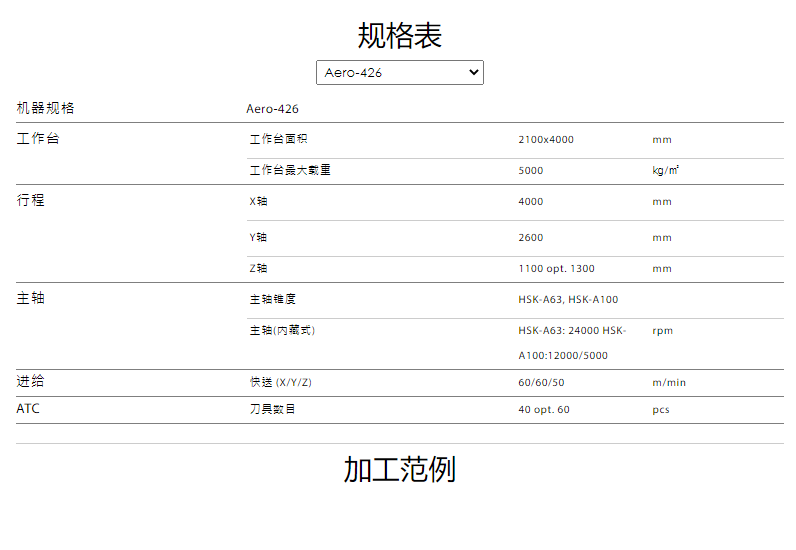Click the 40 opt. 60 value
The image size is (796, 550).
click(544, 409)
